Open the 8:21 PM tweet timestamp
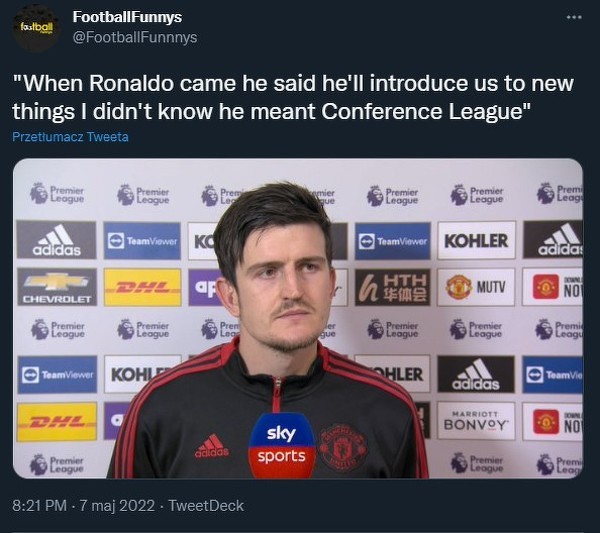Image resolution: width=600 pixels, height=533 pixels. tap(39, 506)
